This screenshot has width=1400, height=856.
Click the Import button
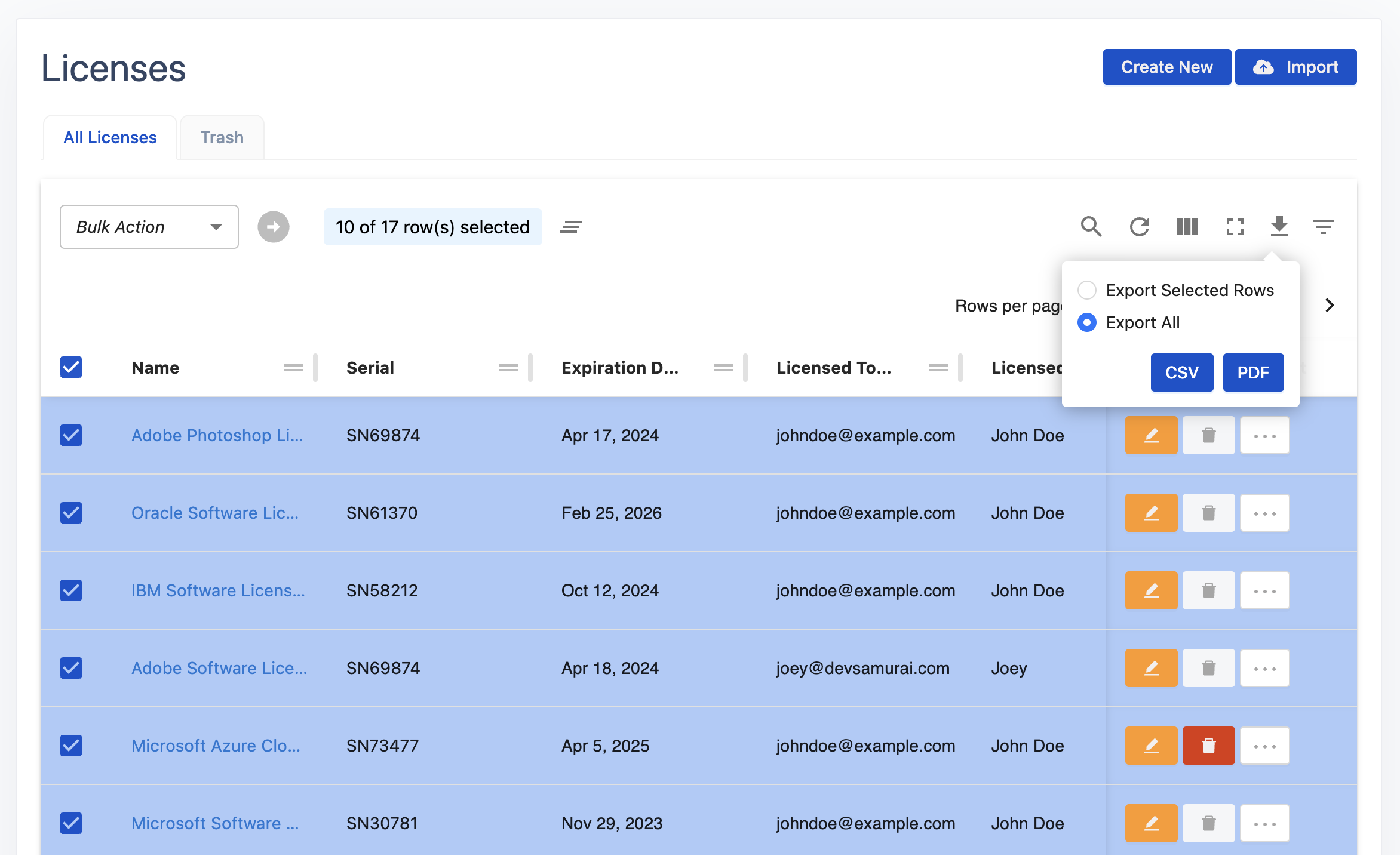pyautogui.click(x=1296, y=67)
